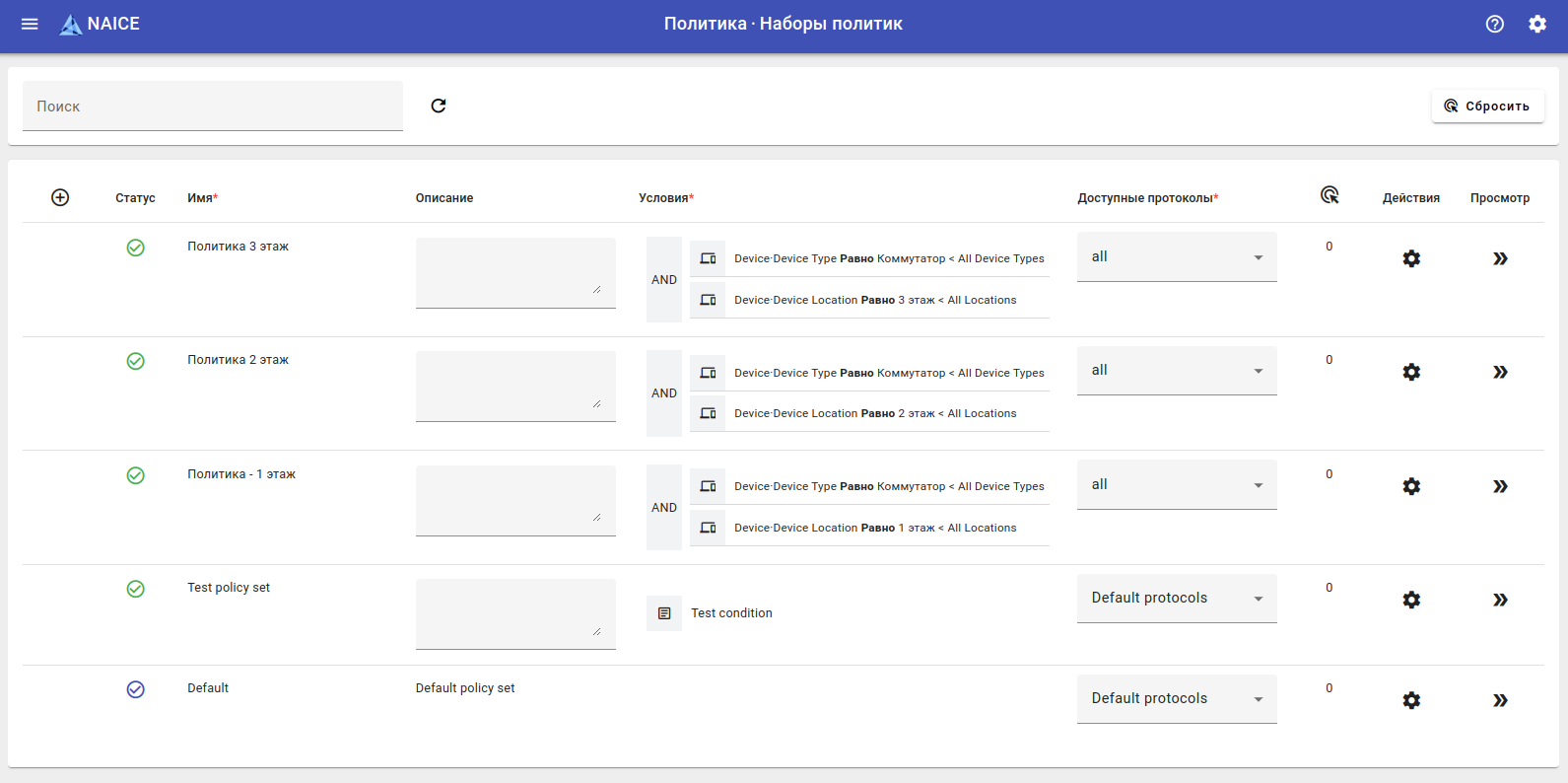Refresh the policy sets list

click(439, 106)
